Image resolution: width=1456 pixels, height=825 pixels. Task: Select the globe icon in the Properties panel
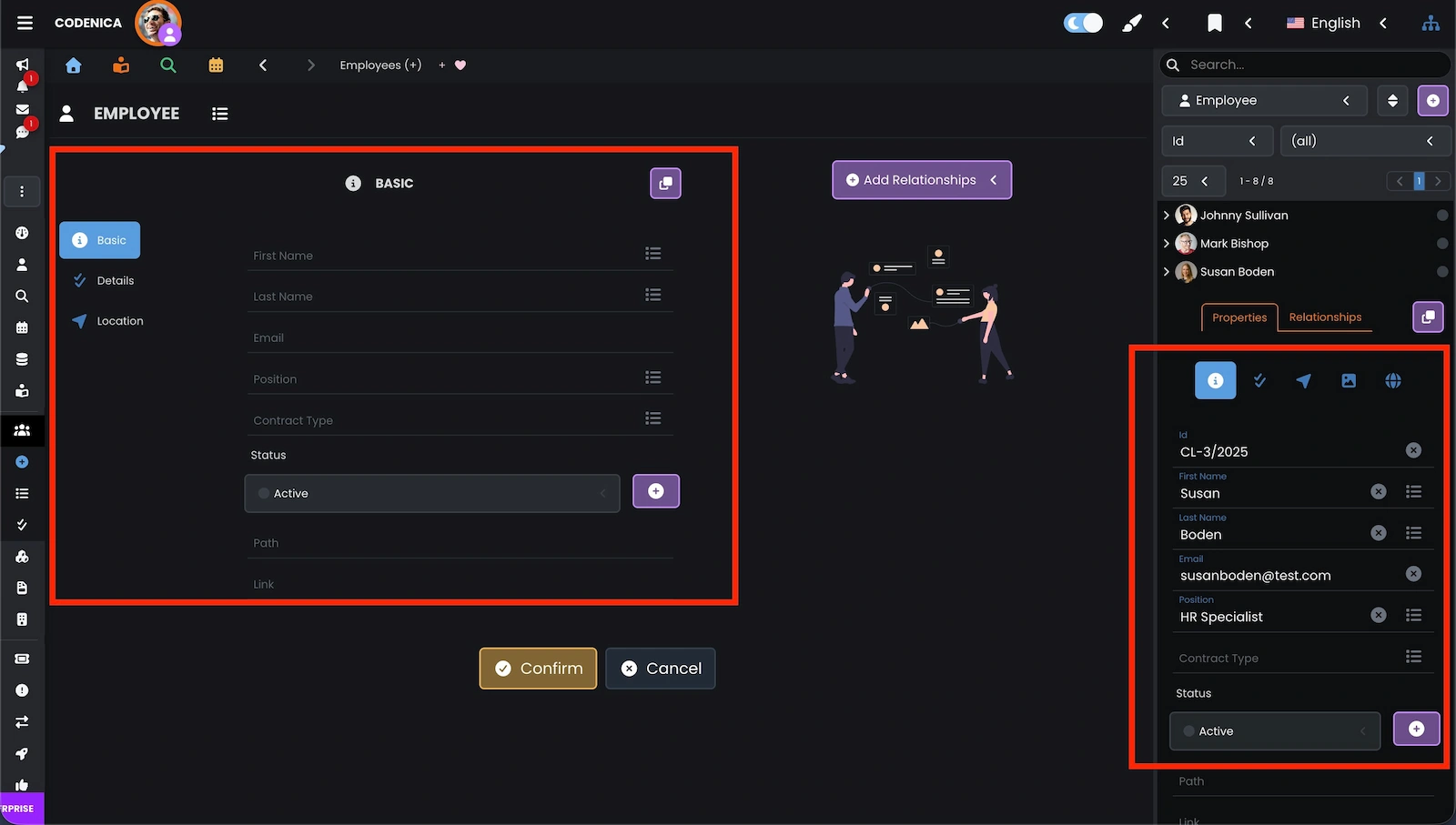tap(1393, 380)
